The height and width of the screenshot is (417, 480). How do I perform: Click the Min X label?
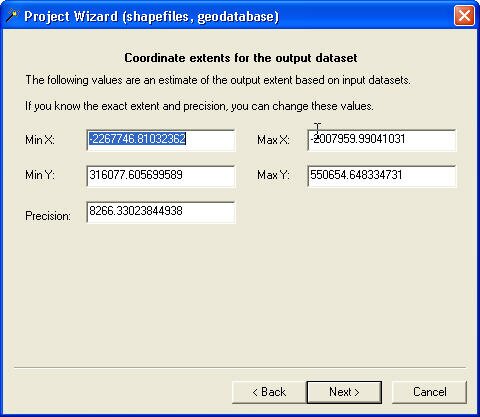[x=40, y=140]
